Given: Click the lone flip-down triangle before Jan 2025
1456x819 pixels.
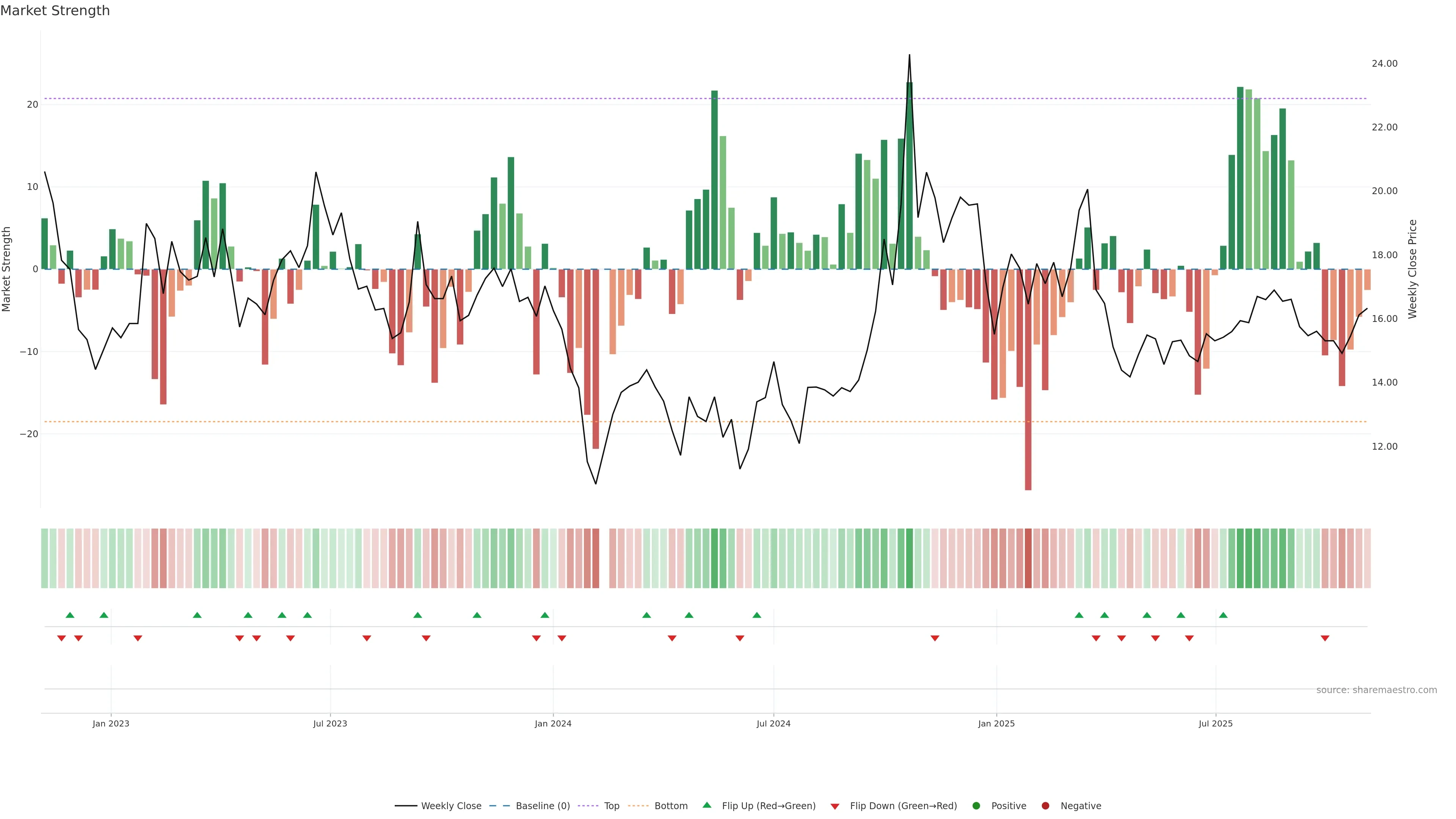Looking at the screenshot, I should tap(935, 638).
